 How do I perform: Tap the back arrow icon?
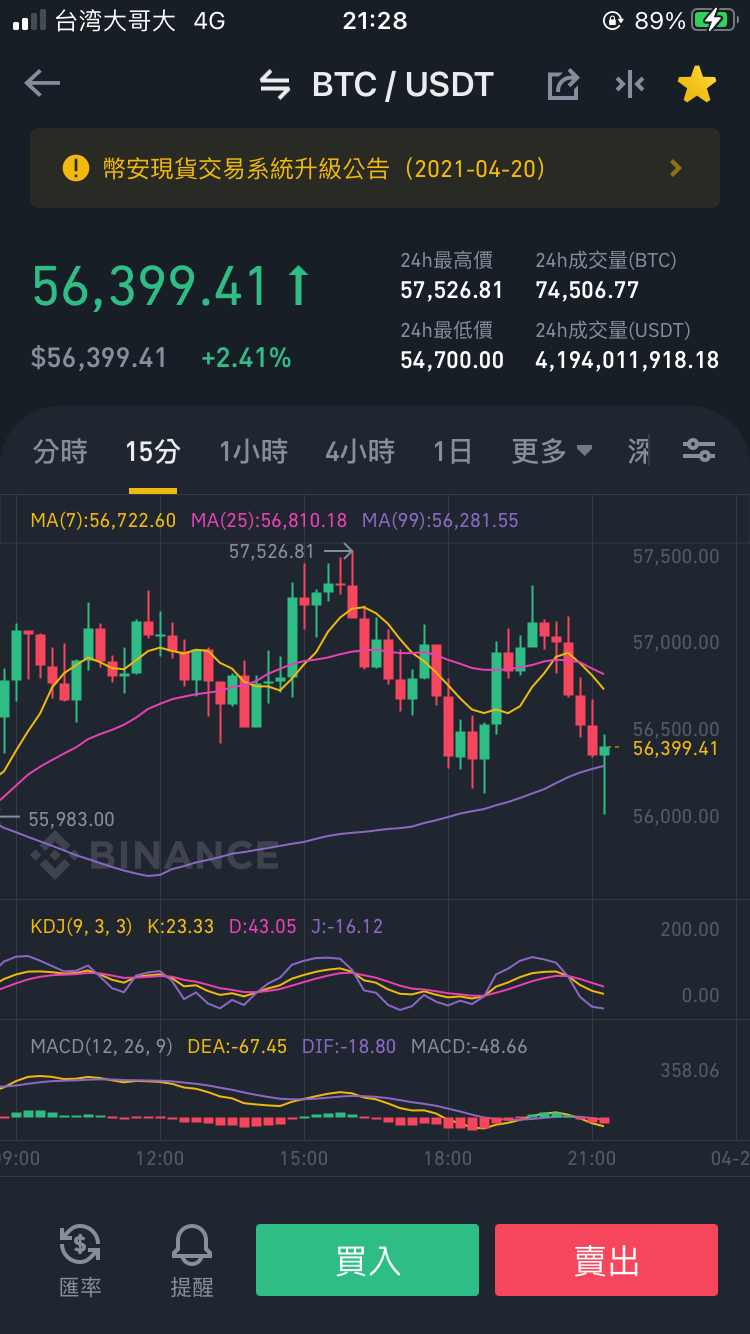coord(42,84)
